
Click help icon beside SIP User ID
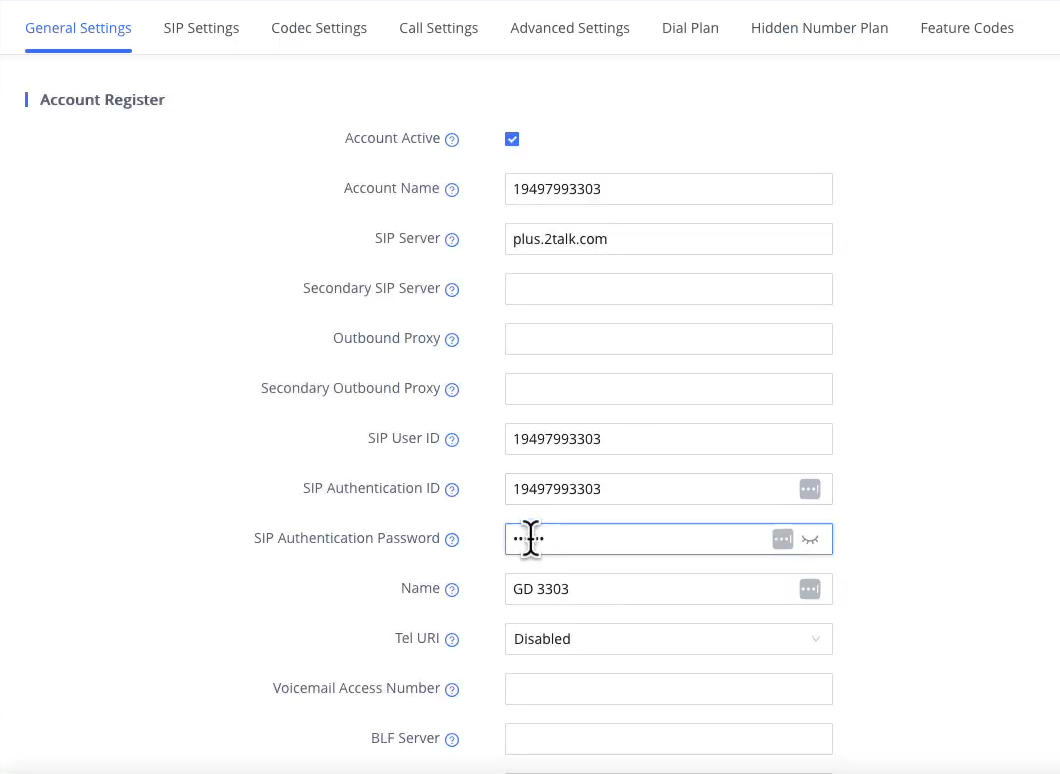click(x=452, y=440)
